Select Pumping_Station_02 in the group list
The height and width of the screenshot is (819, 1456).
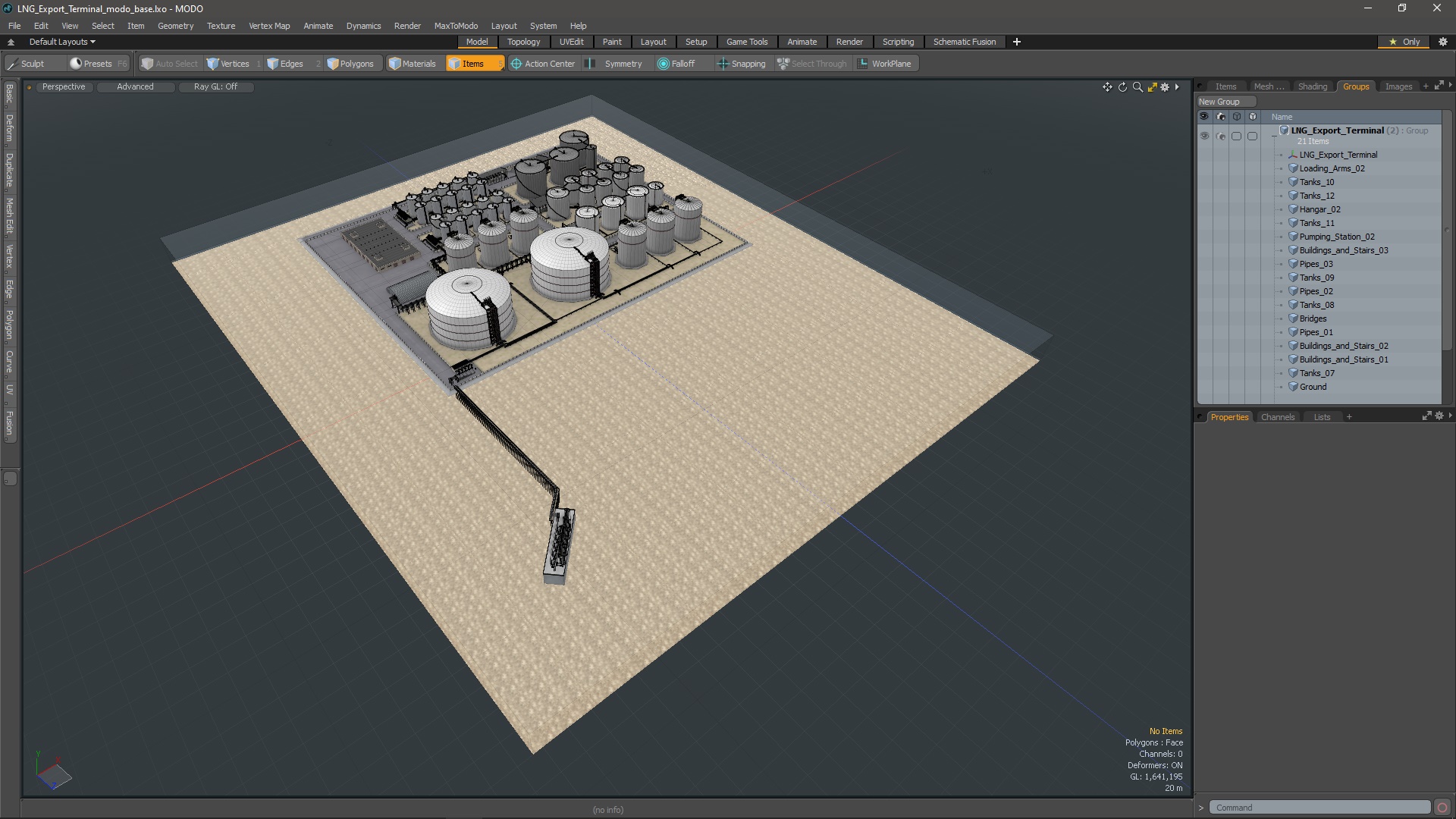(x=1336, y=237)
